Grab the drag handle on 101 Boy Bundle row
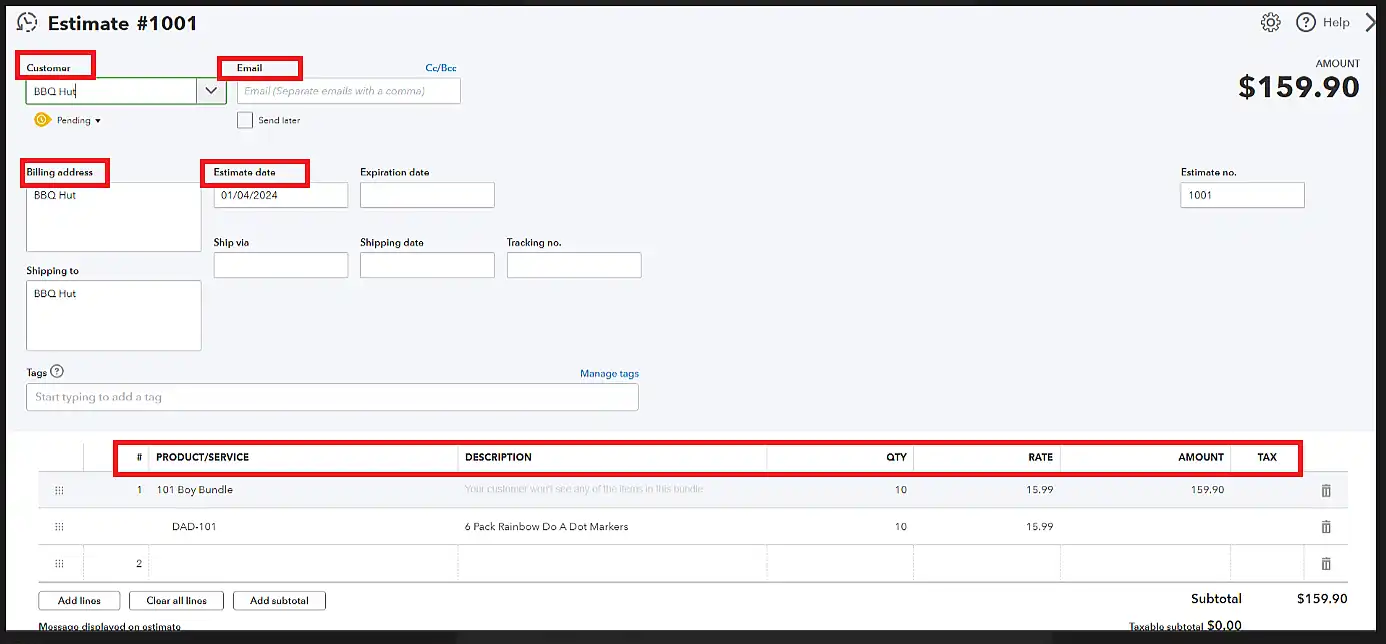1386x644 pixels. click(x=59, y=490)
